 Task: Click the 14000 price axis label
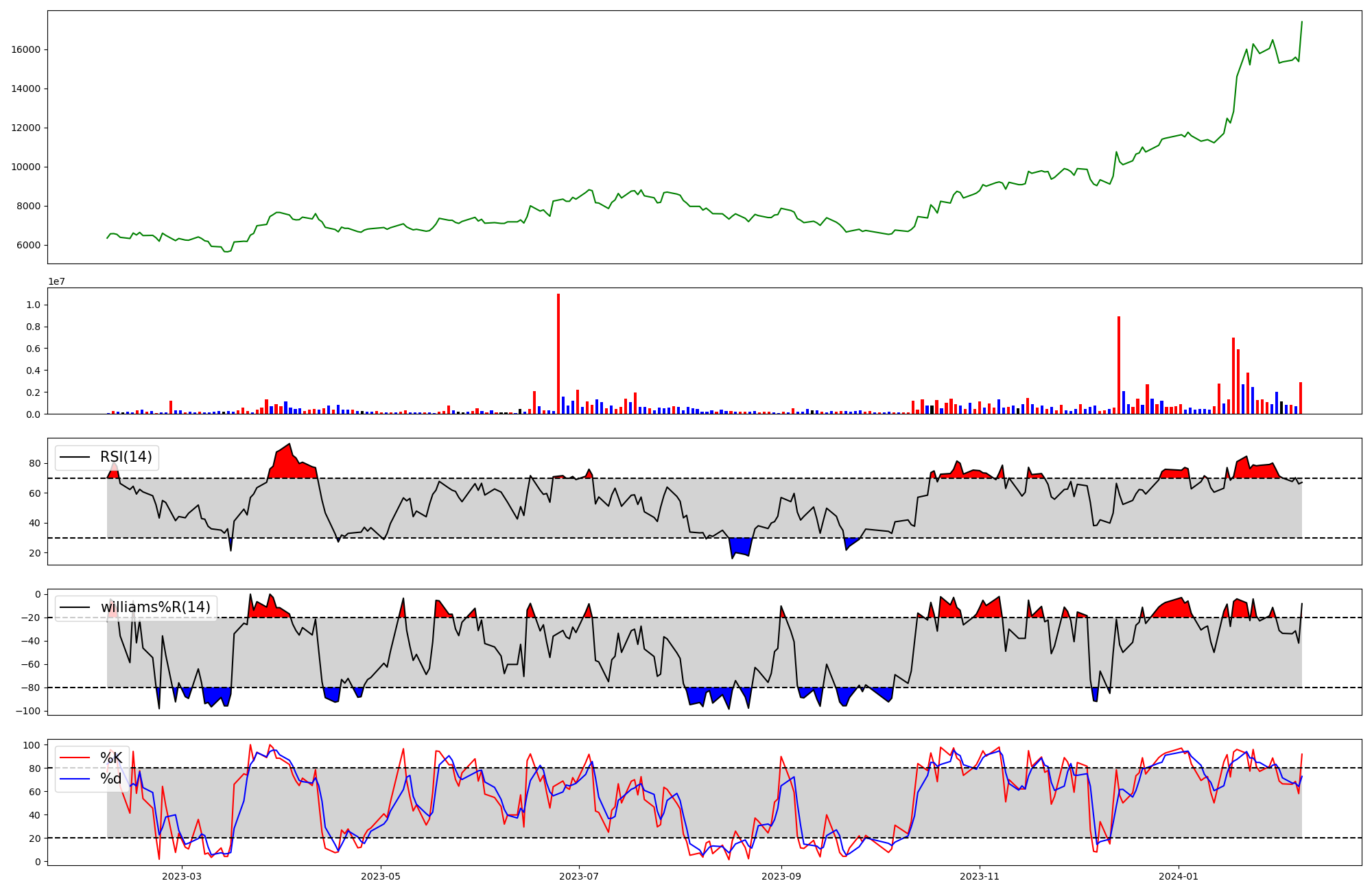[26, 89]
